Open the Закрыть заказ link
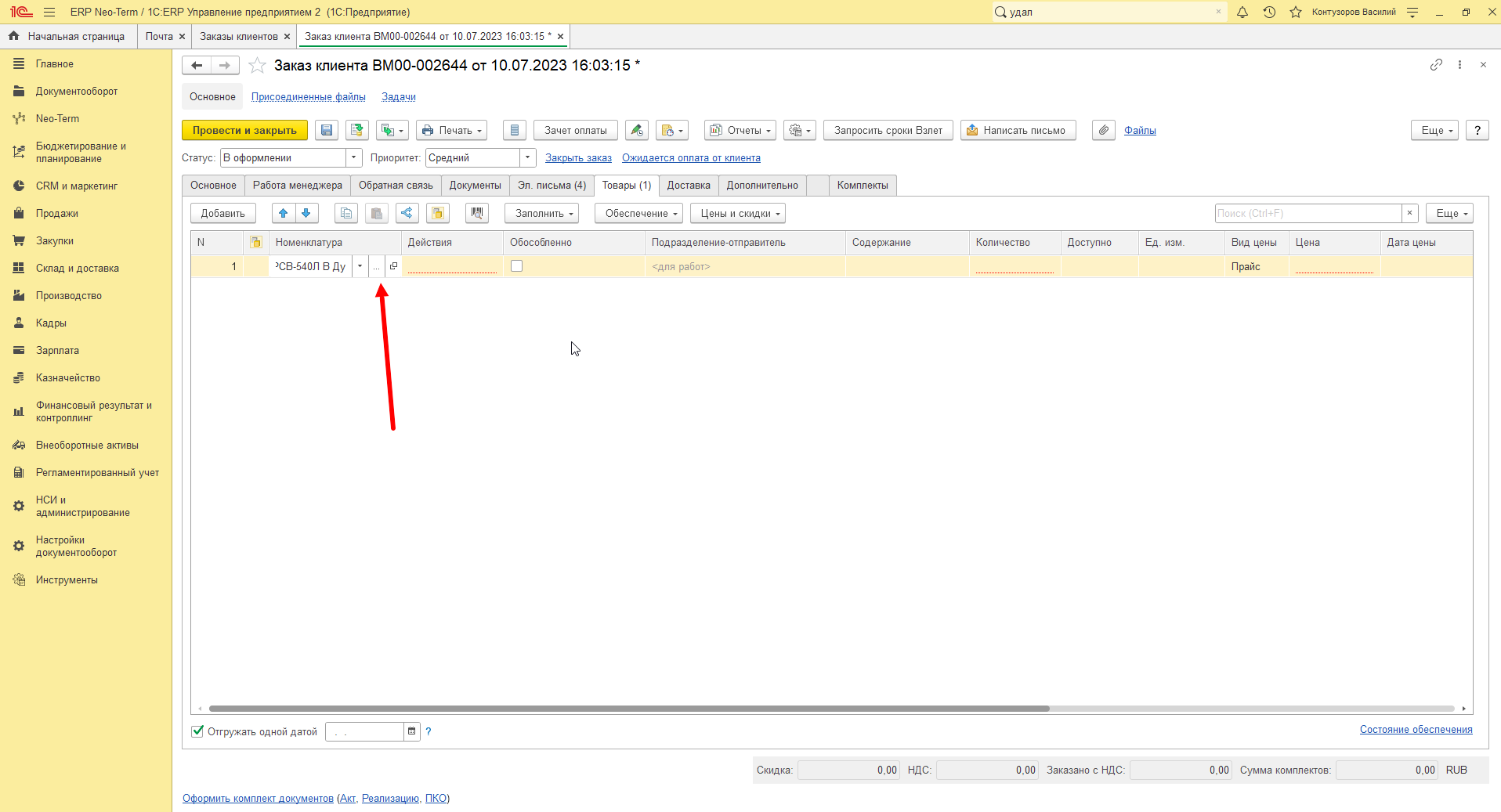Viewport: 1501px width, 812px height. [578, 157]
